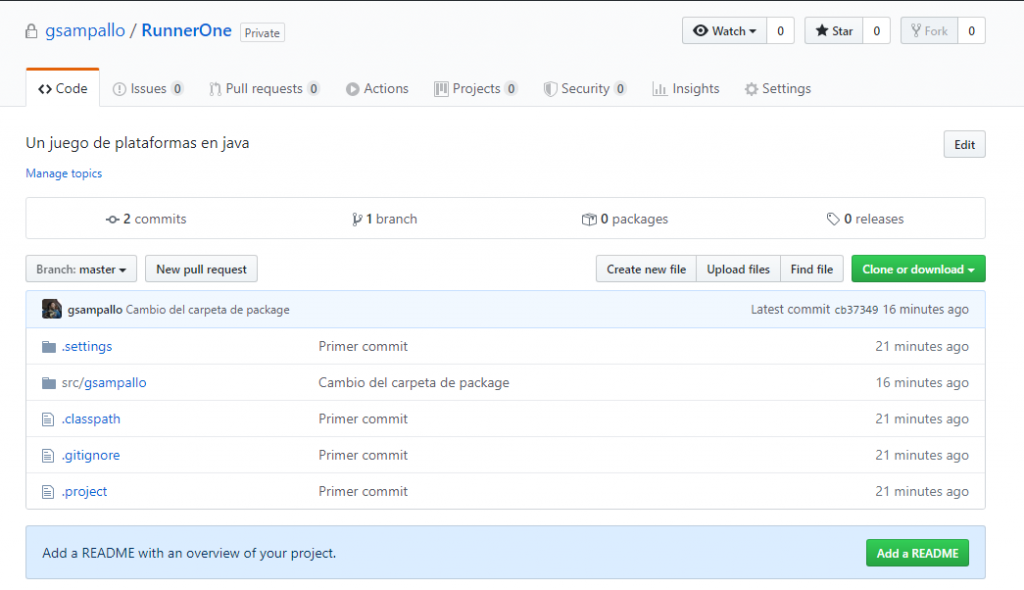1024x590 pixels.
Task: Click Primer commit message for .settings
Action: click(363, 347)
